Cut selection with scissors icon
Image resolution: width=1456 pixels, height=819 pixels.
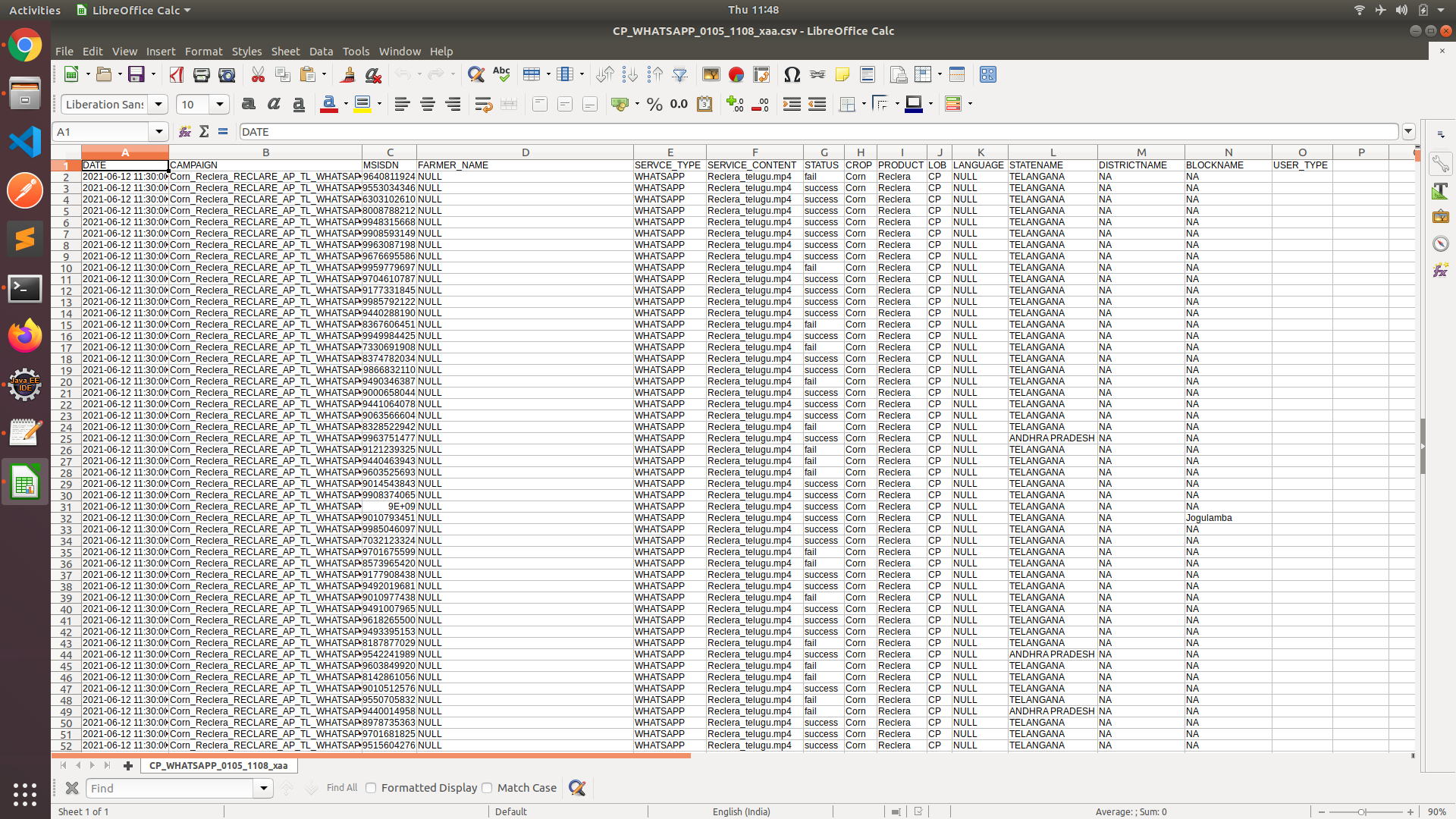[258, 74]
